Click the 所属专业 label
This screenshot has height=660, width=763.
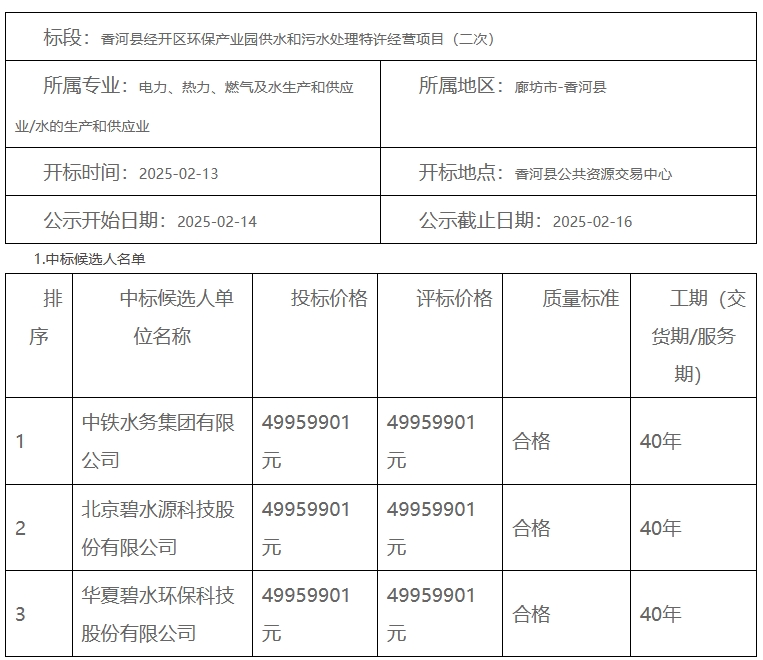(85, 86)
